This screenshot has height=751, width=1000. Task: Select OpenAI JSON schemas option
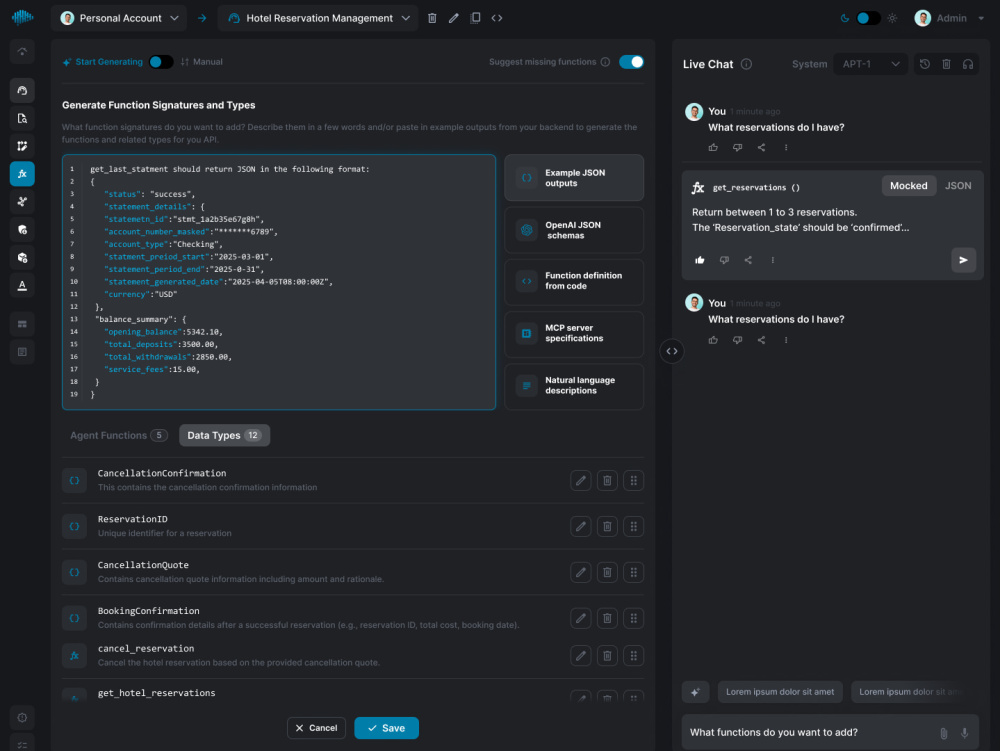click(574, 230)
